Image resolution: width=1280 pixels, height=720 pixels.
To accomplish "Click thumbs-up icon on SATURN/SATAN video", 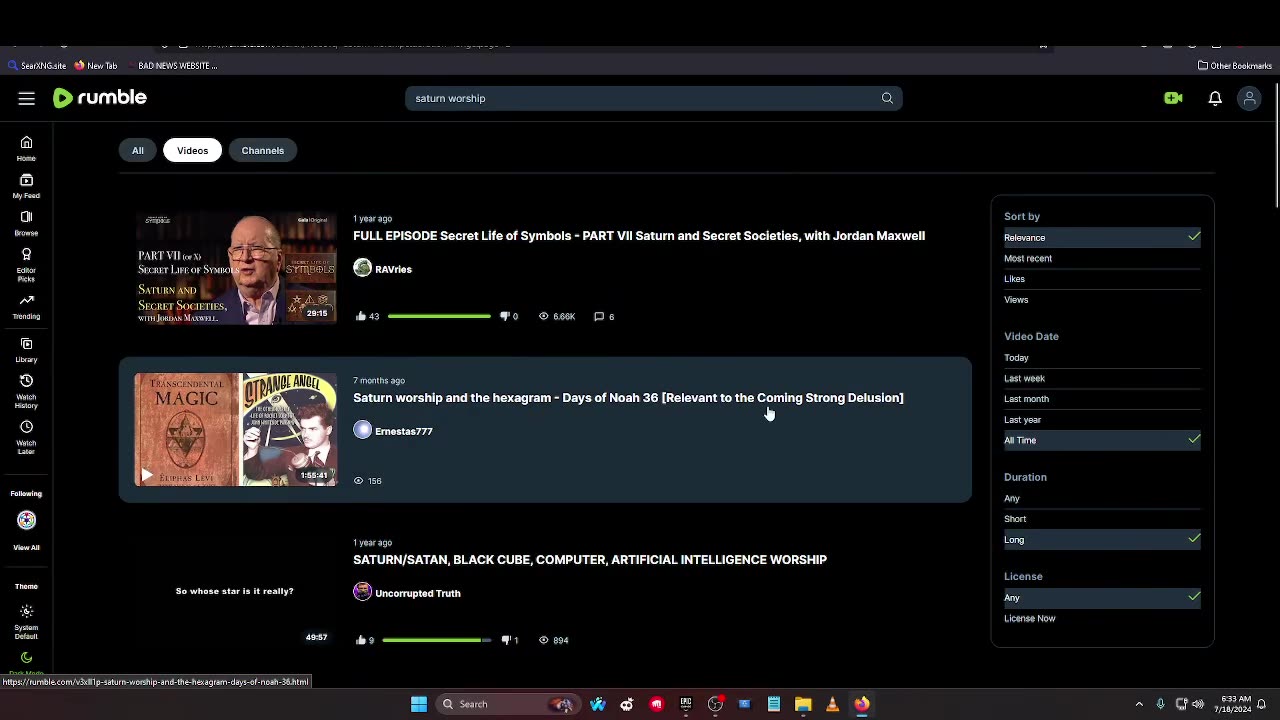I will (x=360, y=640).
